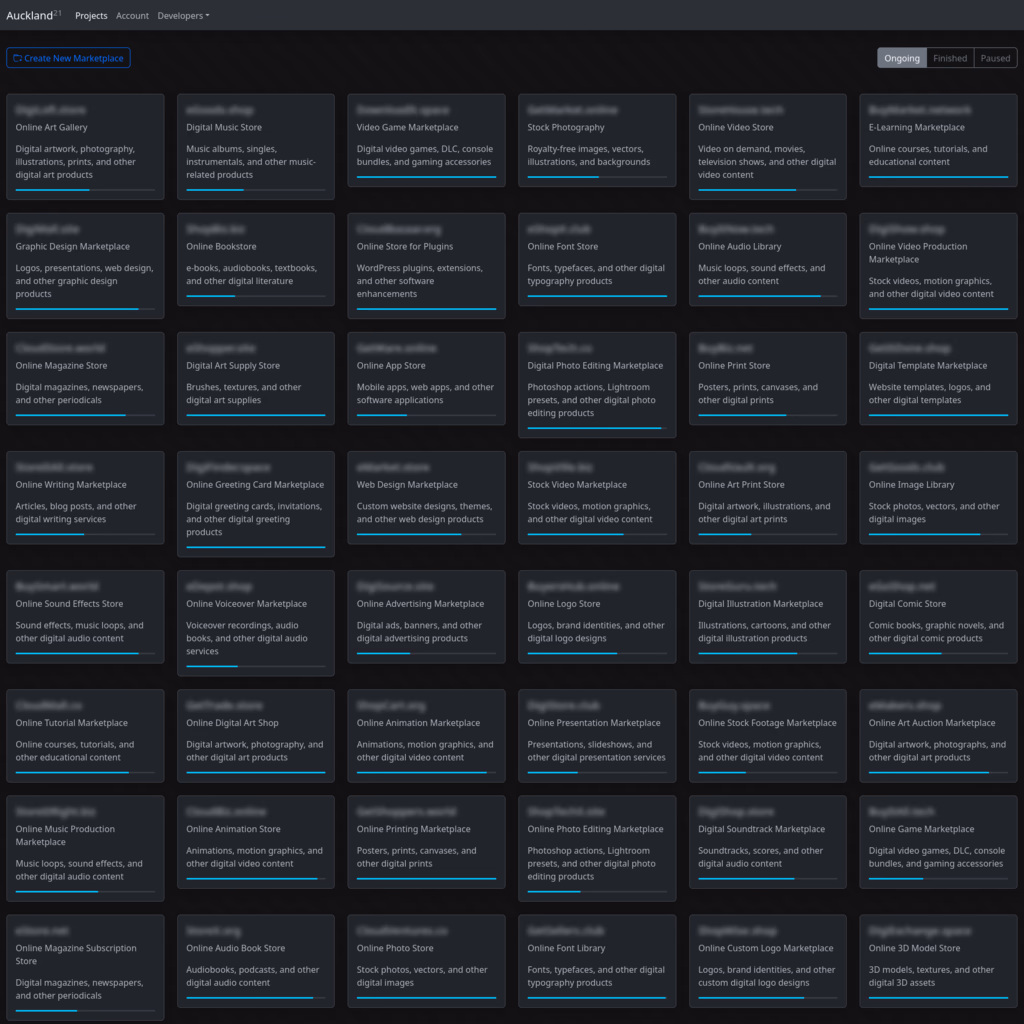The image size is (1024, 1024).
Task: Show Finished marketplaces
Action: [x=949, y=58]
